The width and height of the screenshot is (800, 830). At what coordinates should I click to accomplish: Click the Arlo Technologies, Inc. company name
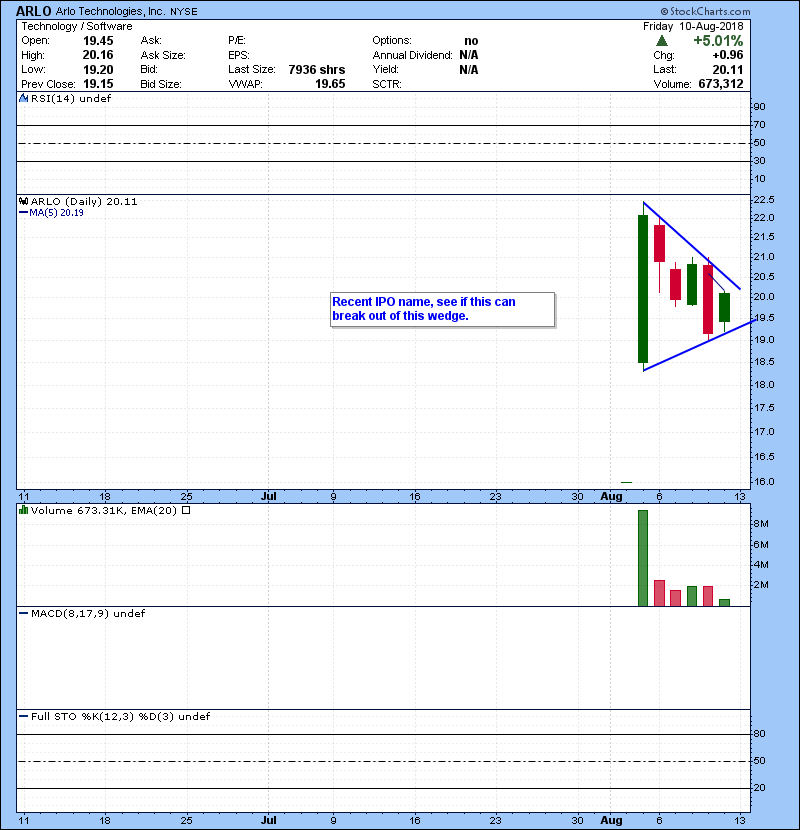pos(110,11)
